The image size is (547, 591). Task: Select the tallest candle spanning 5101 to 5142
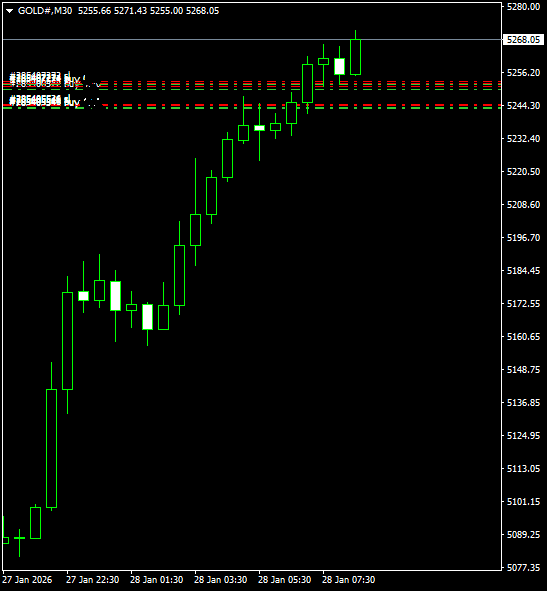[x=52, y=448]
